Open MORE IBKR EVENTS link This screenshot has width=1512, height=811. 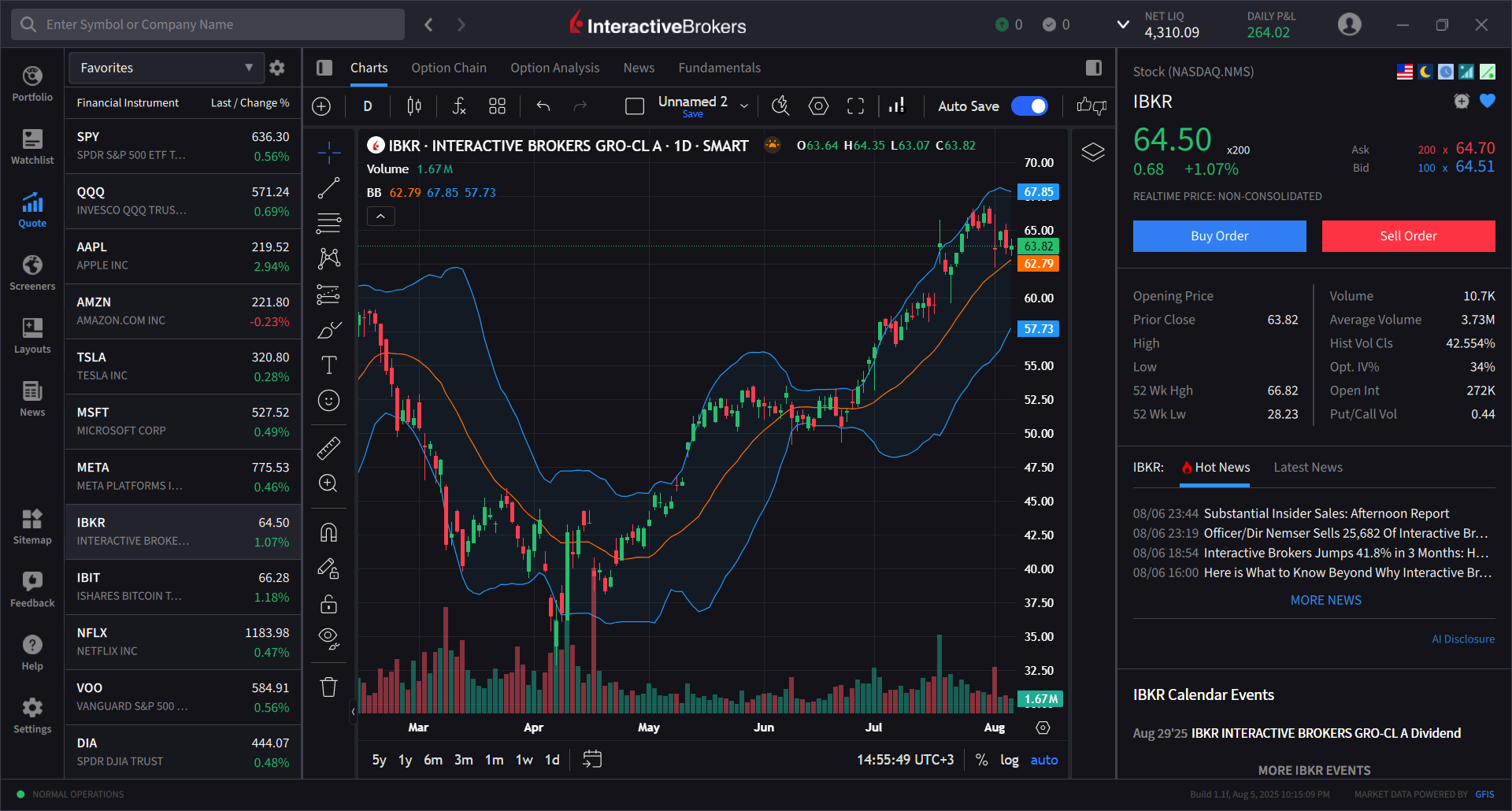click(x=1314, y=770)
